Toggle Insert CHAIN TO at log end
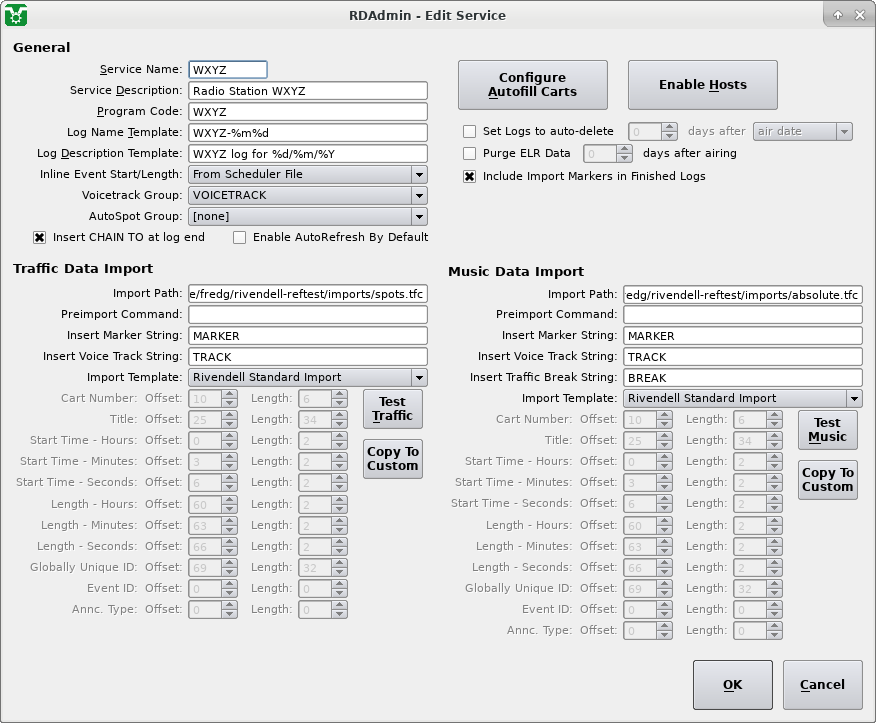Image resolution: width=876 pixels, height=723 pixels. pyautogui.click(x=40, y=238)
